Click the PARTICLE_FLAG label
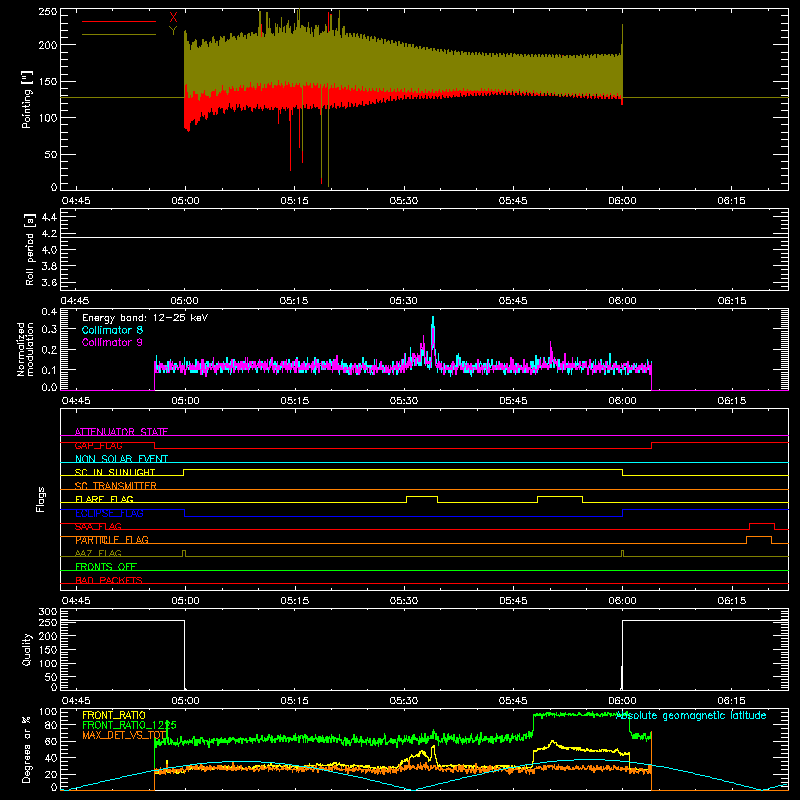The image size is (800, 800). pos(112,539)
